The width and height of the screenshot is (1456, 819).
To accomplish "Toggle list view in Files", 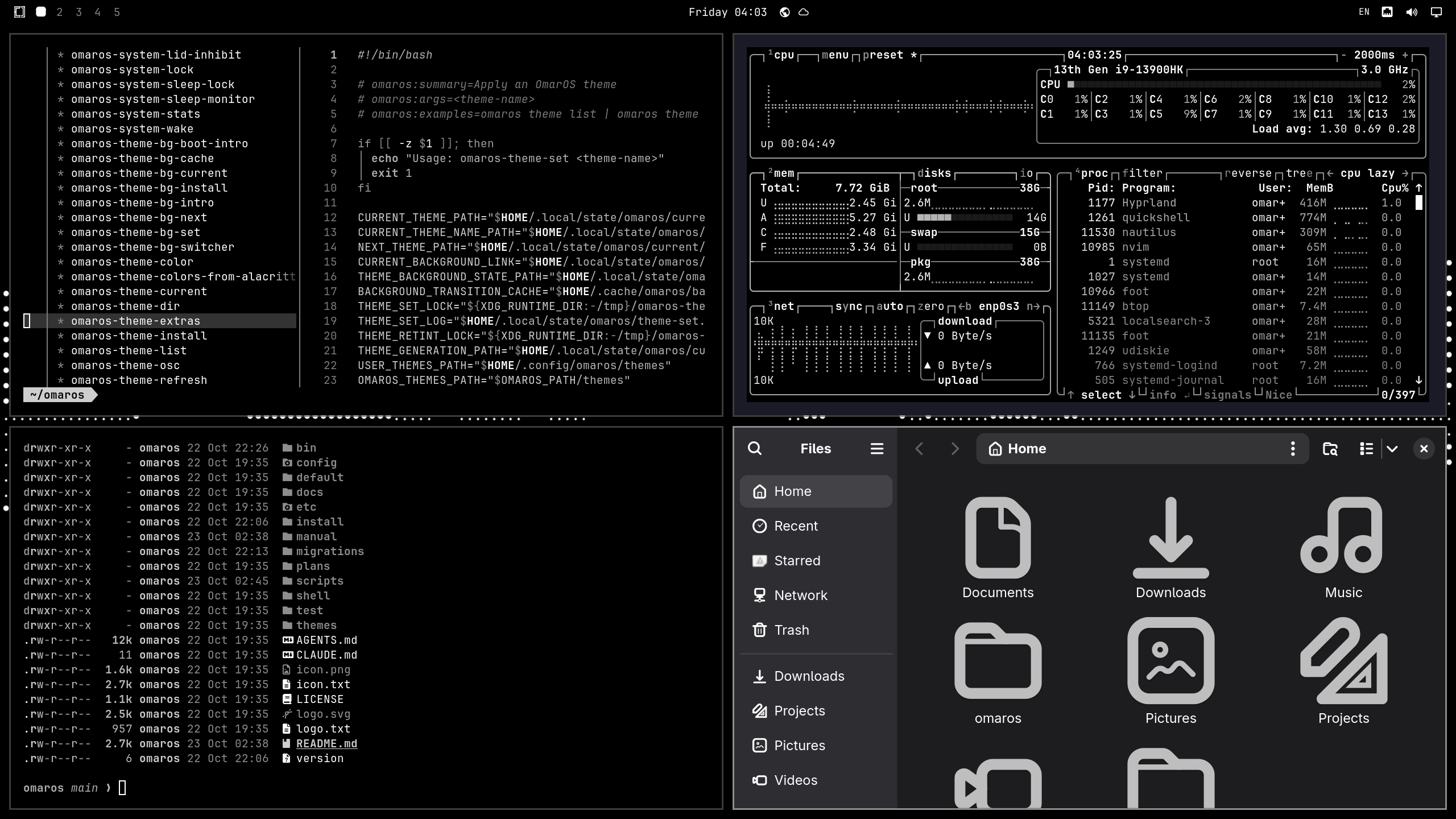I will click(1366, 449).
